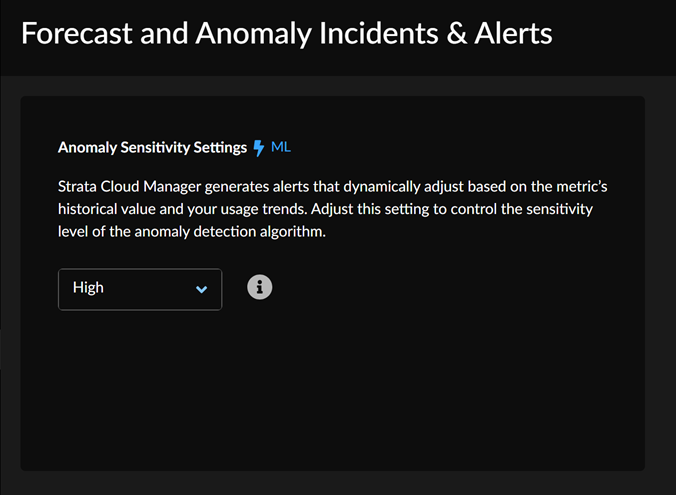676x495 pixels.
Task: Click "sensitivity level" text in the description
Action: click(559, 209)
